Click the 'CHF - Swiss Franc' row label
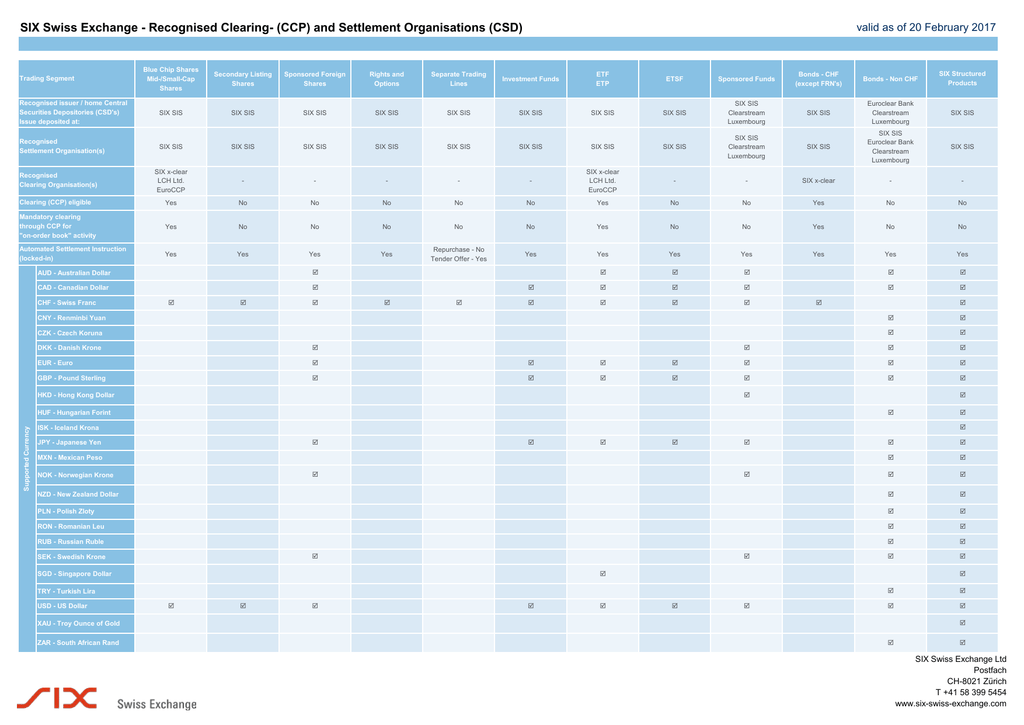Image resolution: width=1024 pixels, height=725 pixels. [x=86, y=302]
